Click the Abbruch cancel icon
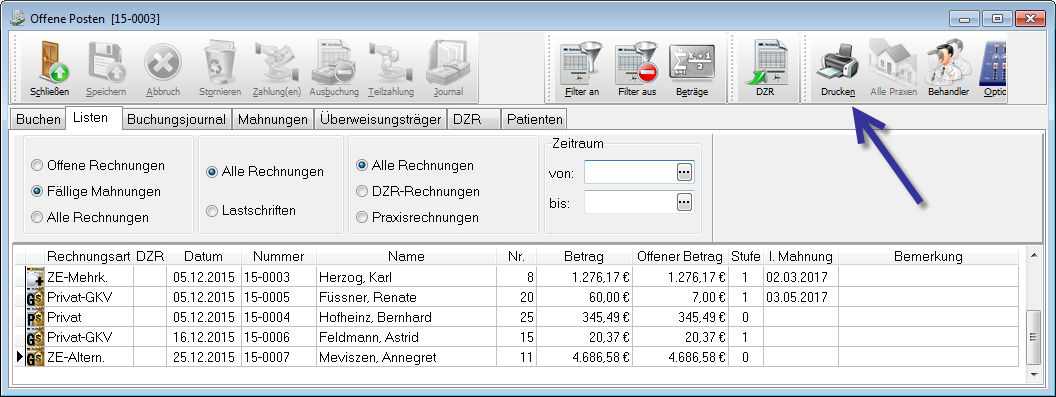The width and height of the screenshot is (1056, 397). pyautogui.click(x=163, y=63)
